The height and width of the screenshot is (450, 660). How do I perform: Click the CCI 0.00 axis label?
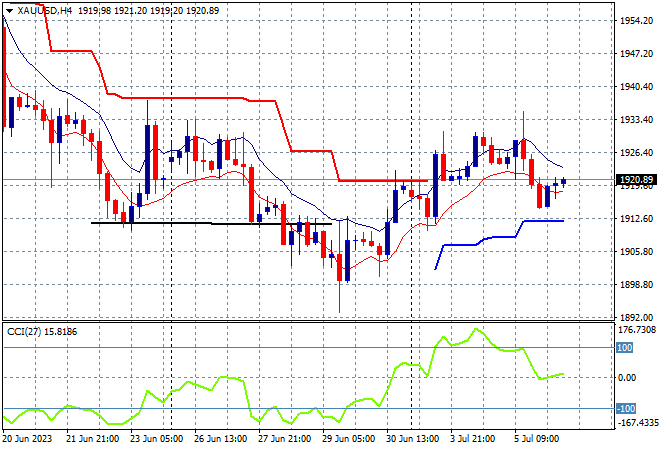pos(627,378)
